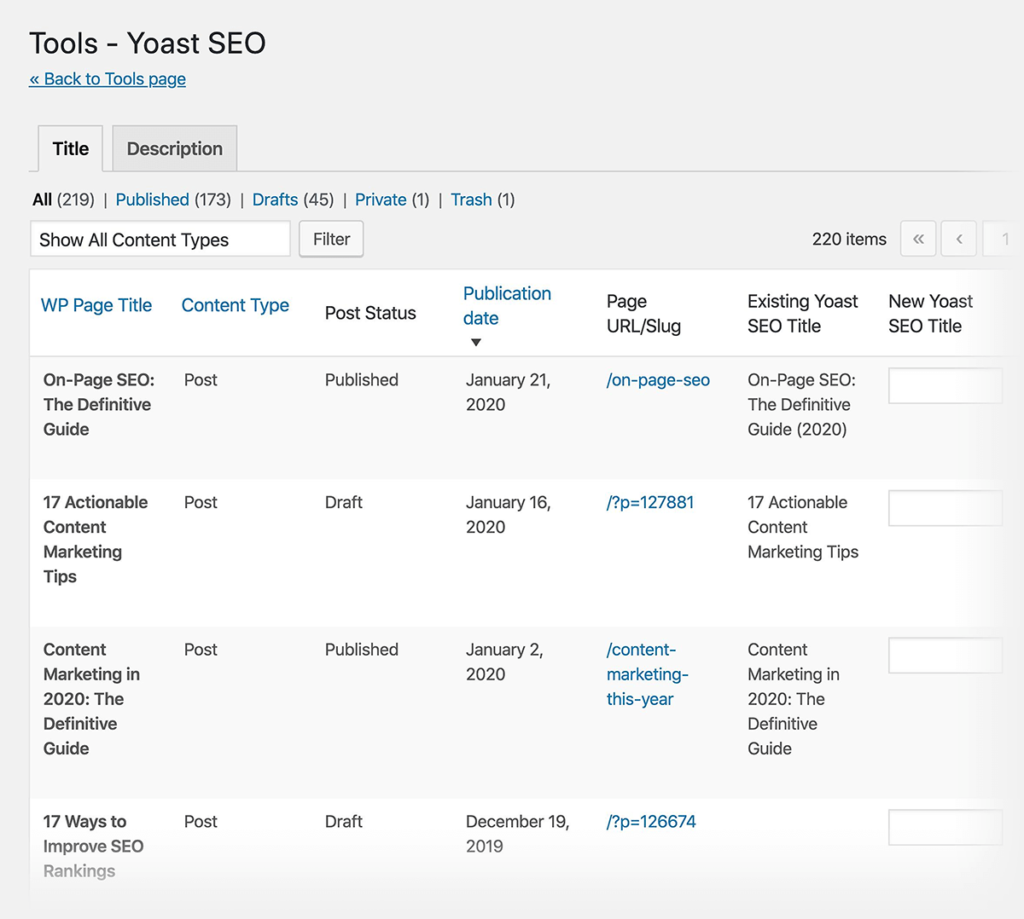Click '220 items' count text

pos(849,239)
